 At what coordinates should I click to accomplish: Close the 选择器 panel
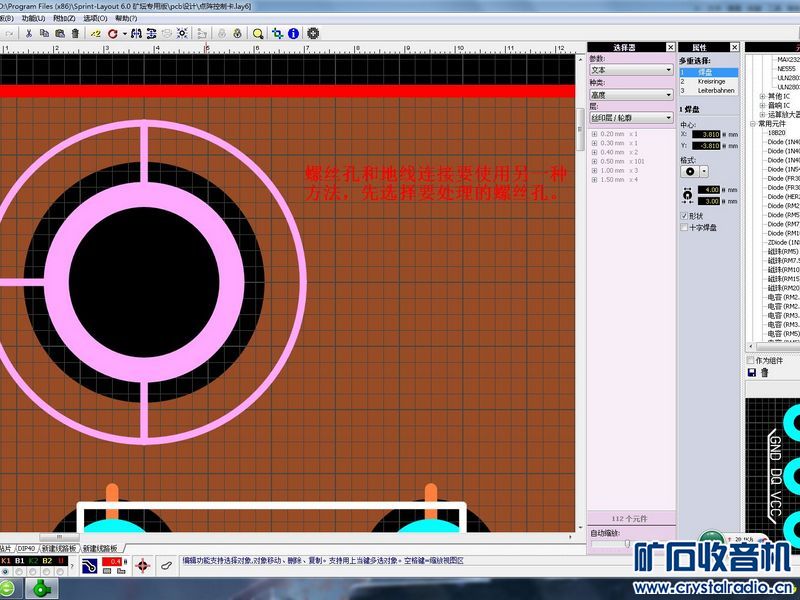click(x=669, y=47)
